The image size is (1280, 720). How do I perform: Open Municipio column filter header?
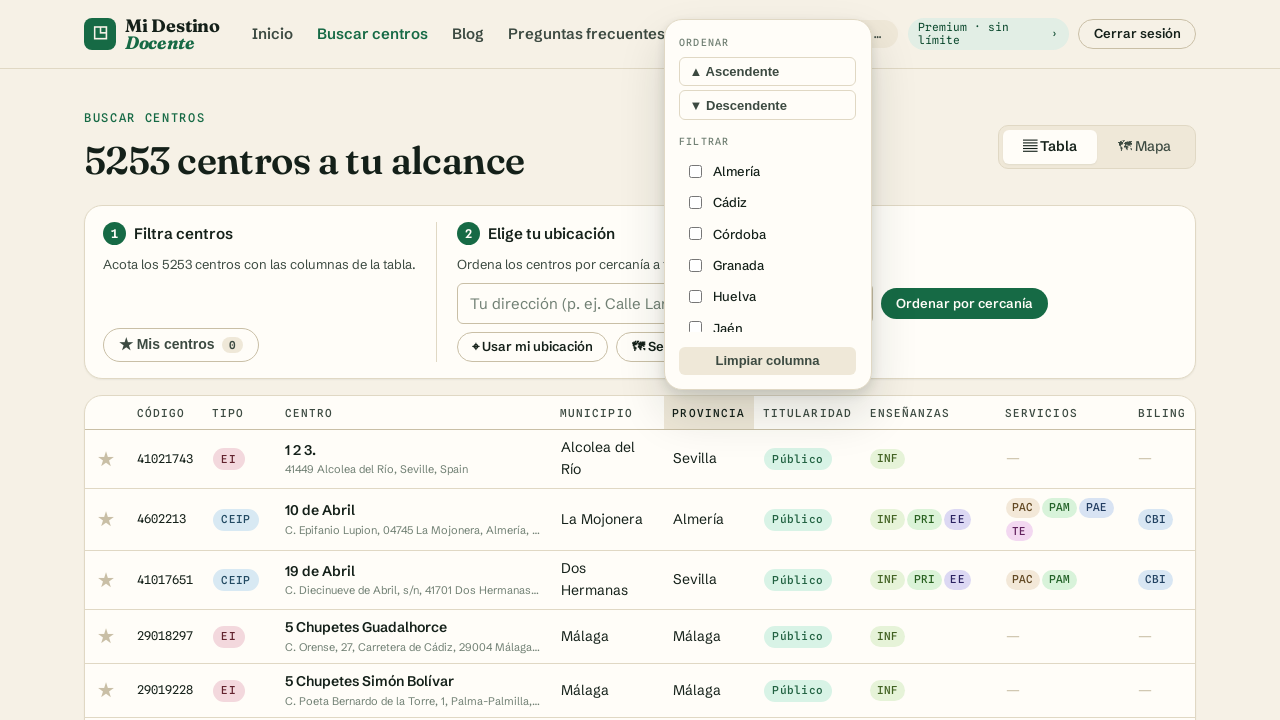596,413
